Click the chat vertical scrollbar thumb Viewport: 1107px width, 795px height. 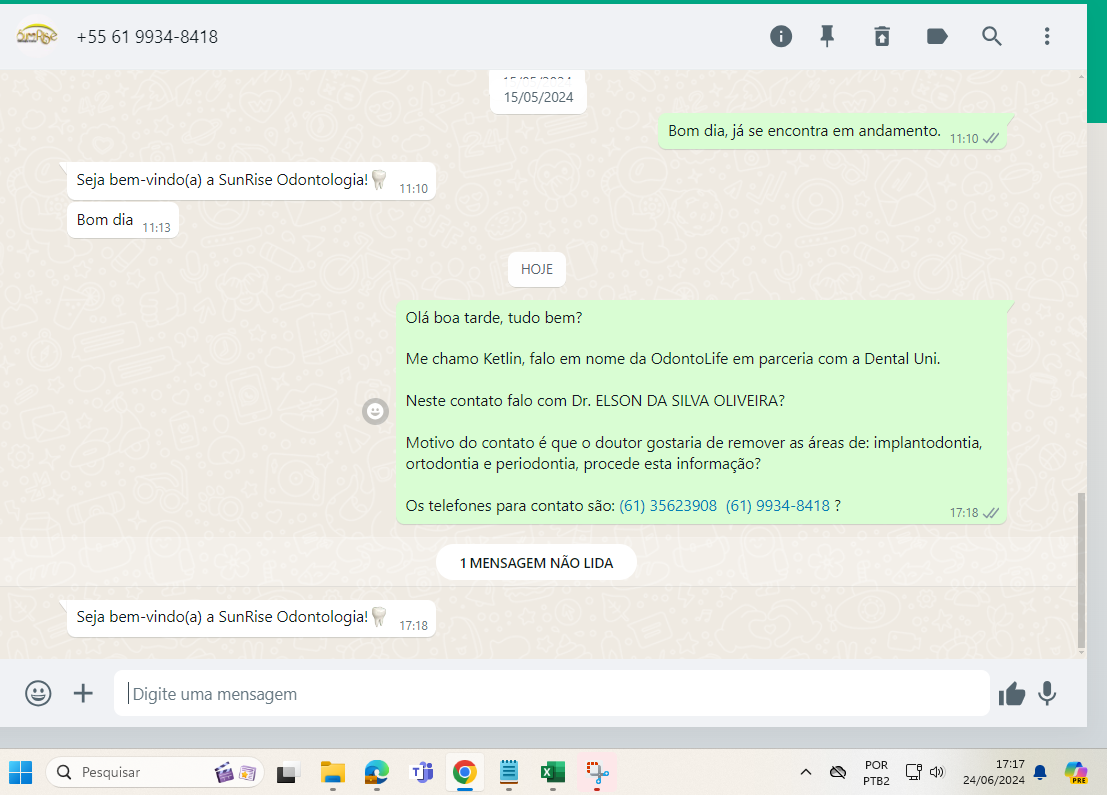tap(1081, 570)
